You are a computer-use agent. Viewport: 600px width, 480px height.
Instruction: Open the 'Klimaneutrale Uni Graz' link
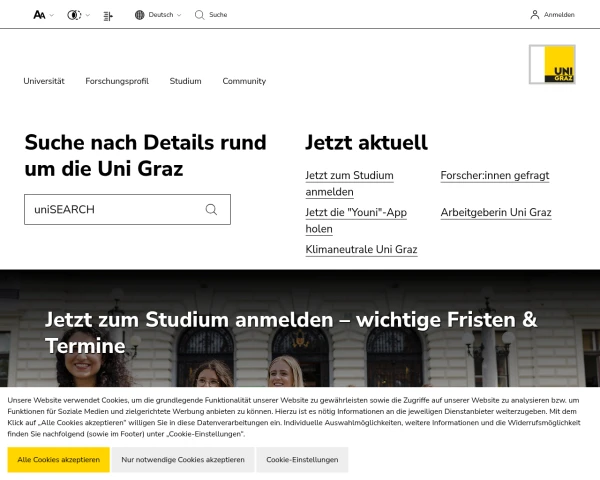point(361,250)
